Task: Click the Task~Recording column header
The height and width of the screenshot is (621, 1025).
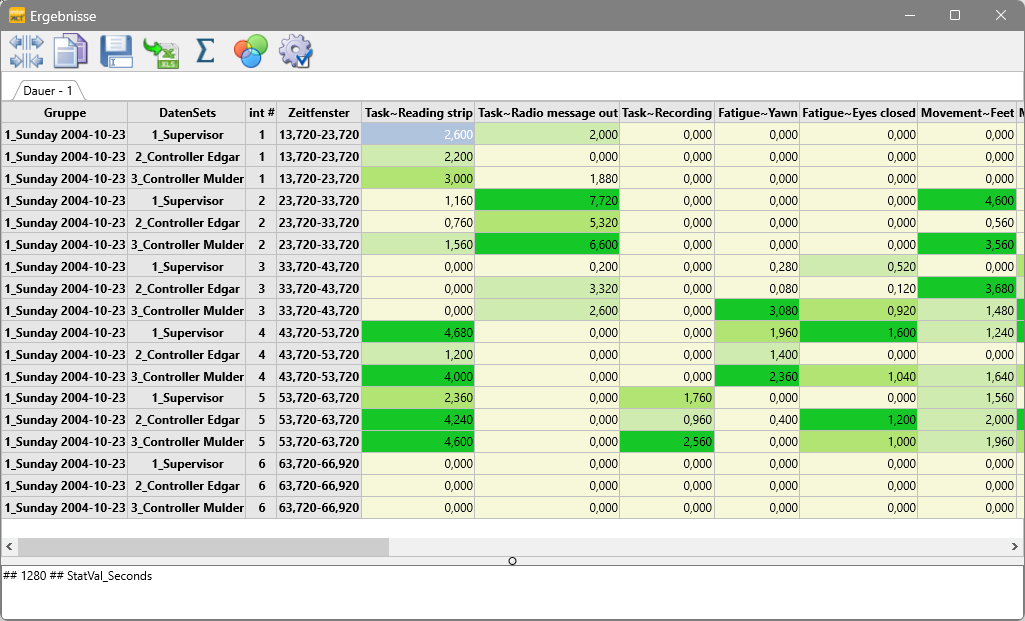Action: point(667,112)
